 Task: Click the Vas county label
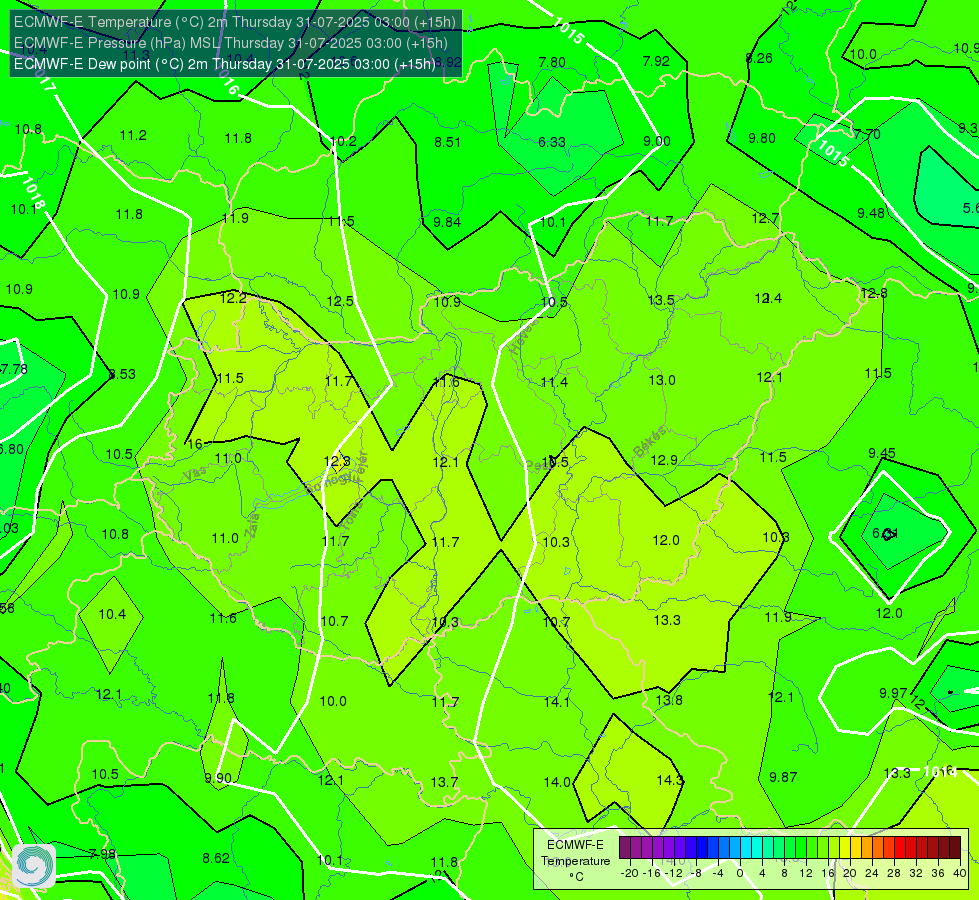pyautogui.click(x=195, y=474)
